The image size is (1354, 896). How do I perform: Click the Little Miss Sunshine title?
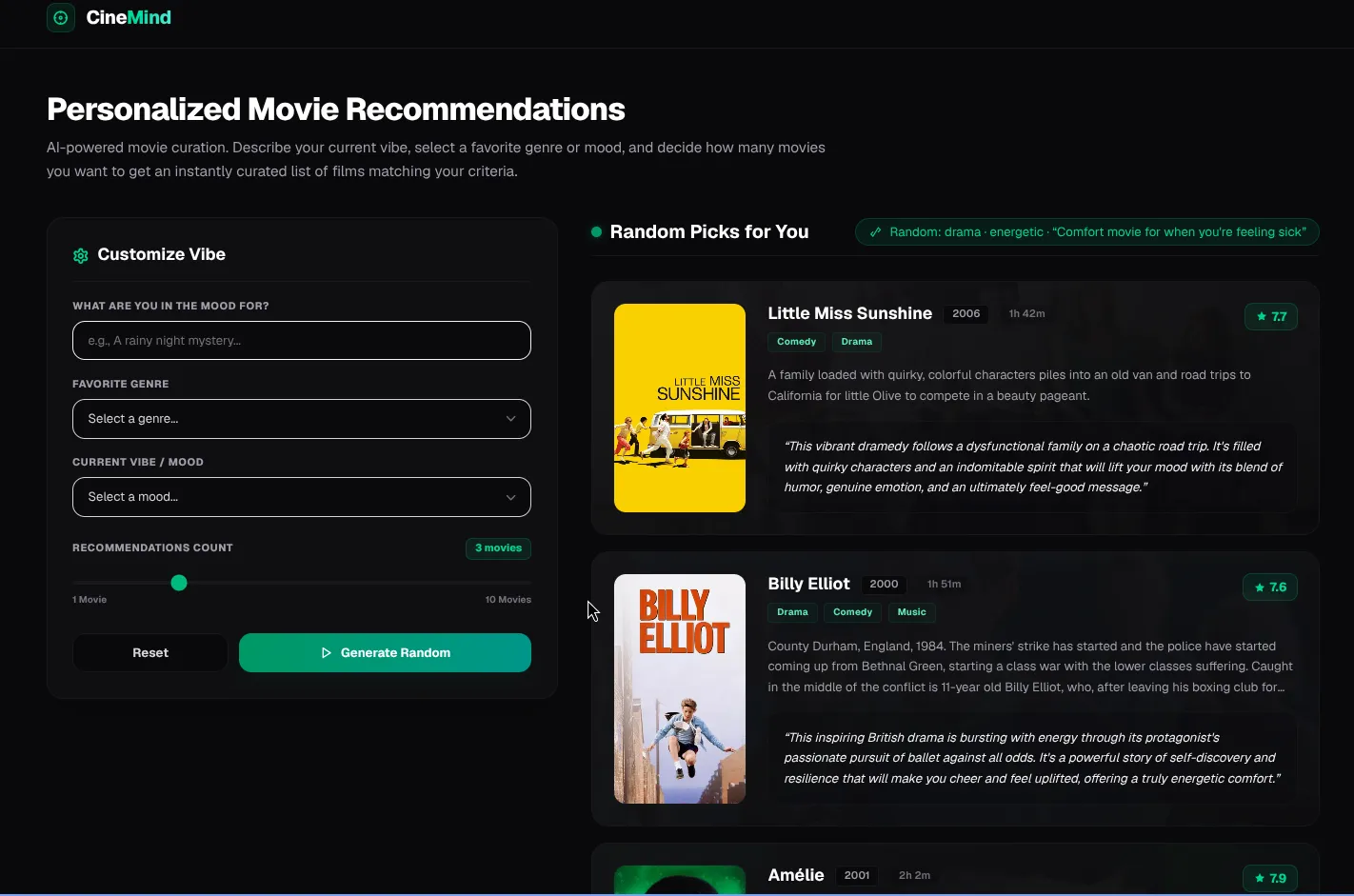850,313
